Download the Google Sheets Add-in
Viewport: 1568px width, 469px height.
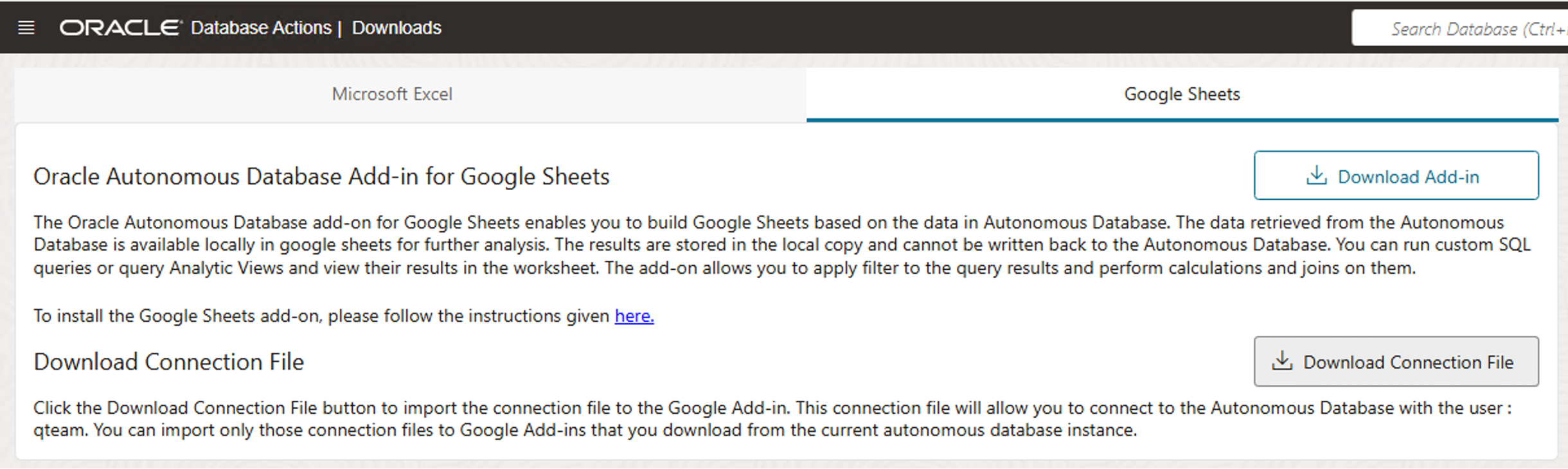tap(1395, 175)
